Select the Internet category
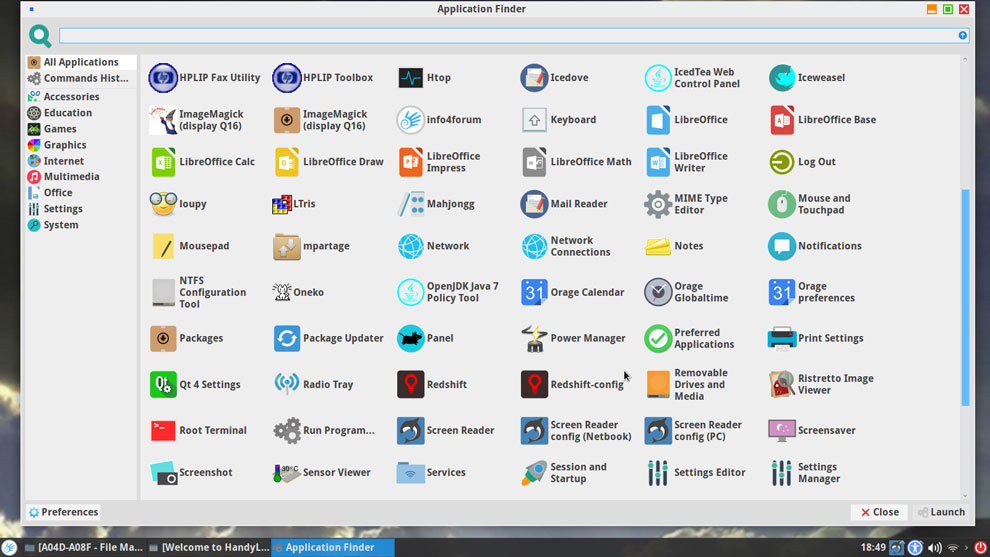The width and height of the screenshot is (990, 557). tap(81, 160)
